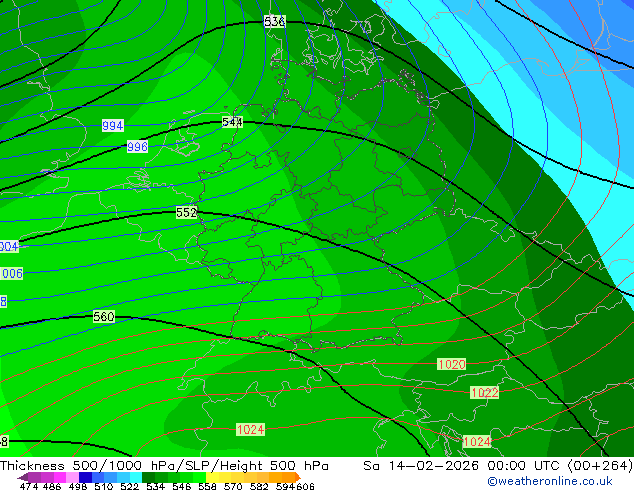Viewport: 634px width, 490px height.
Task: Click the chart title 'Thickness 500/1000 hPa/SLP/Height 500 hPa'
Action: point(164,466)
